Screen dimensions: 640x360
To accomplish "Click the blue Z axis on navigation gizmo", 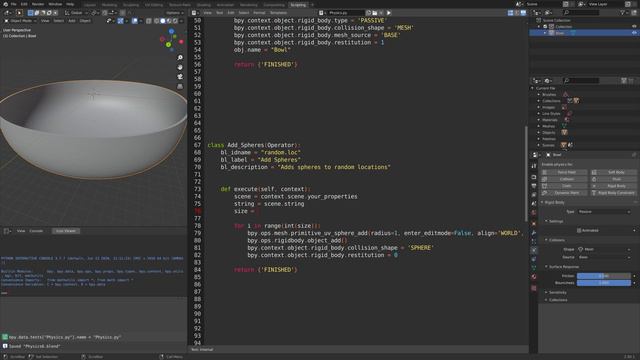I will (x=171, y=31).
